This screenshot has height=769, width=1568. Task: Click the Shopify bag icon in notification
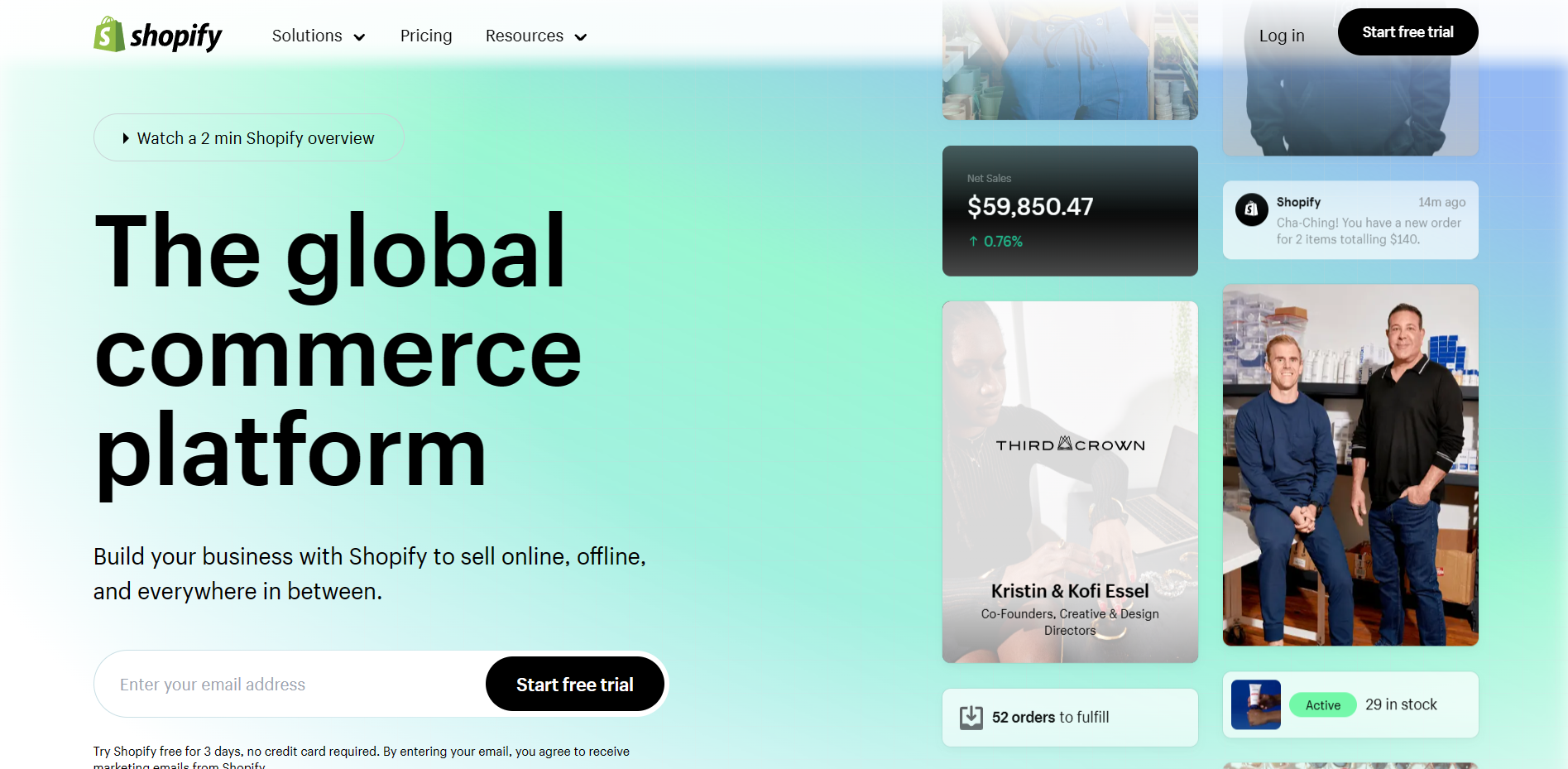coord(1252,209)
